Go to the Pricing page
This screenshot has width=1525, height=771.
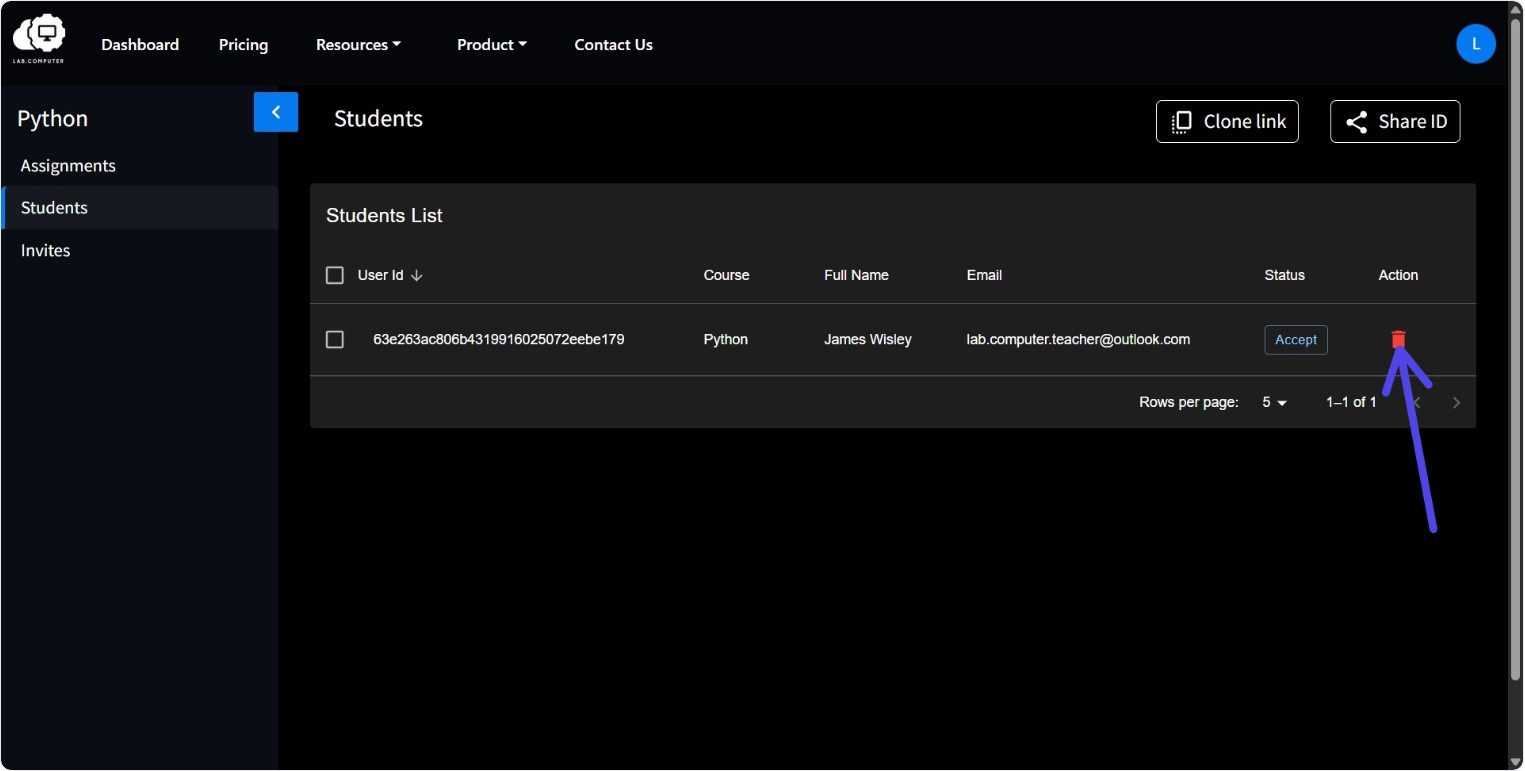(x=243, y=44)
